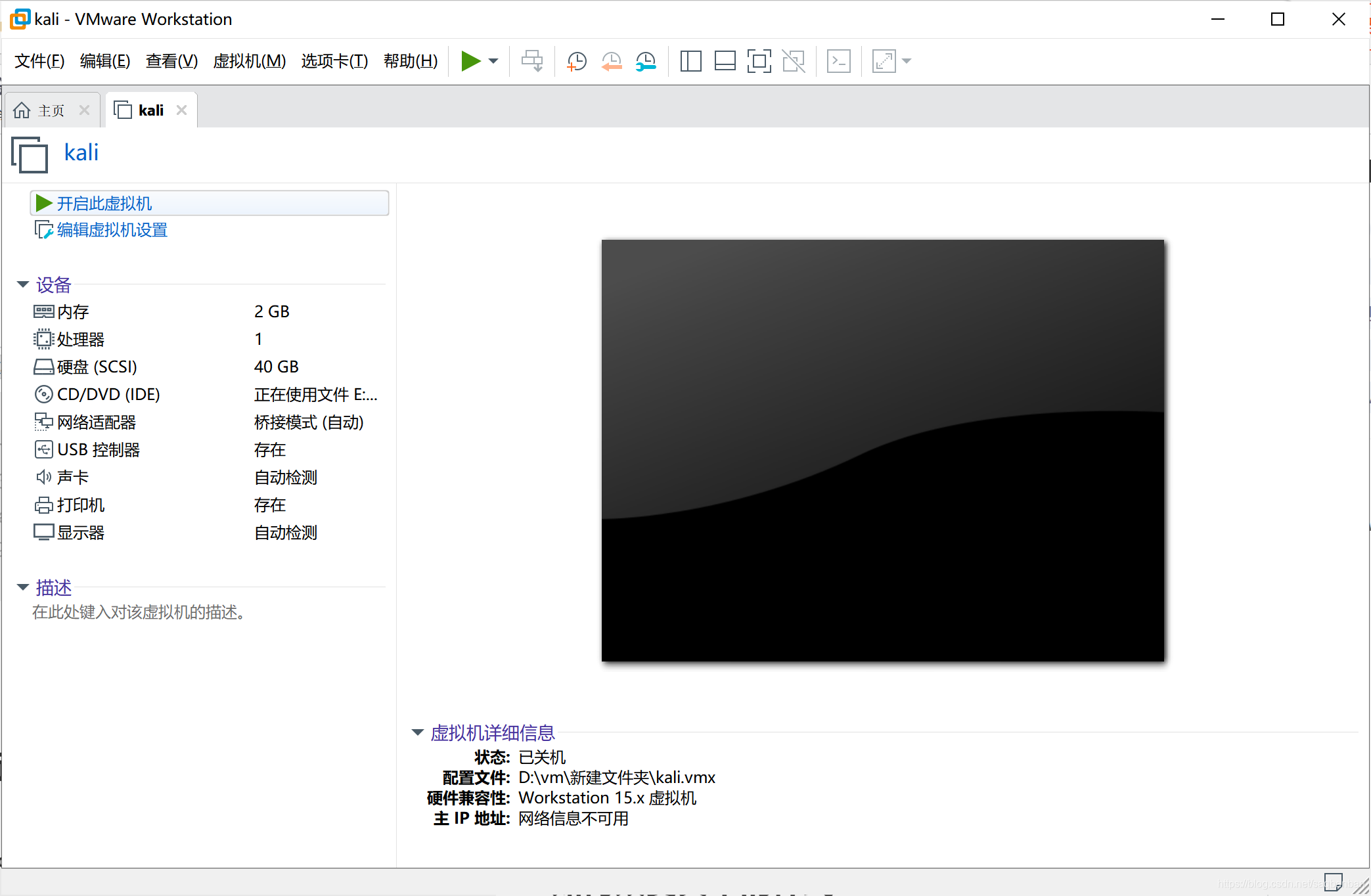This screenshot has width=1371, height=896.
Task: Click the CD/DVD disc icon
Action: coord(43,394)
